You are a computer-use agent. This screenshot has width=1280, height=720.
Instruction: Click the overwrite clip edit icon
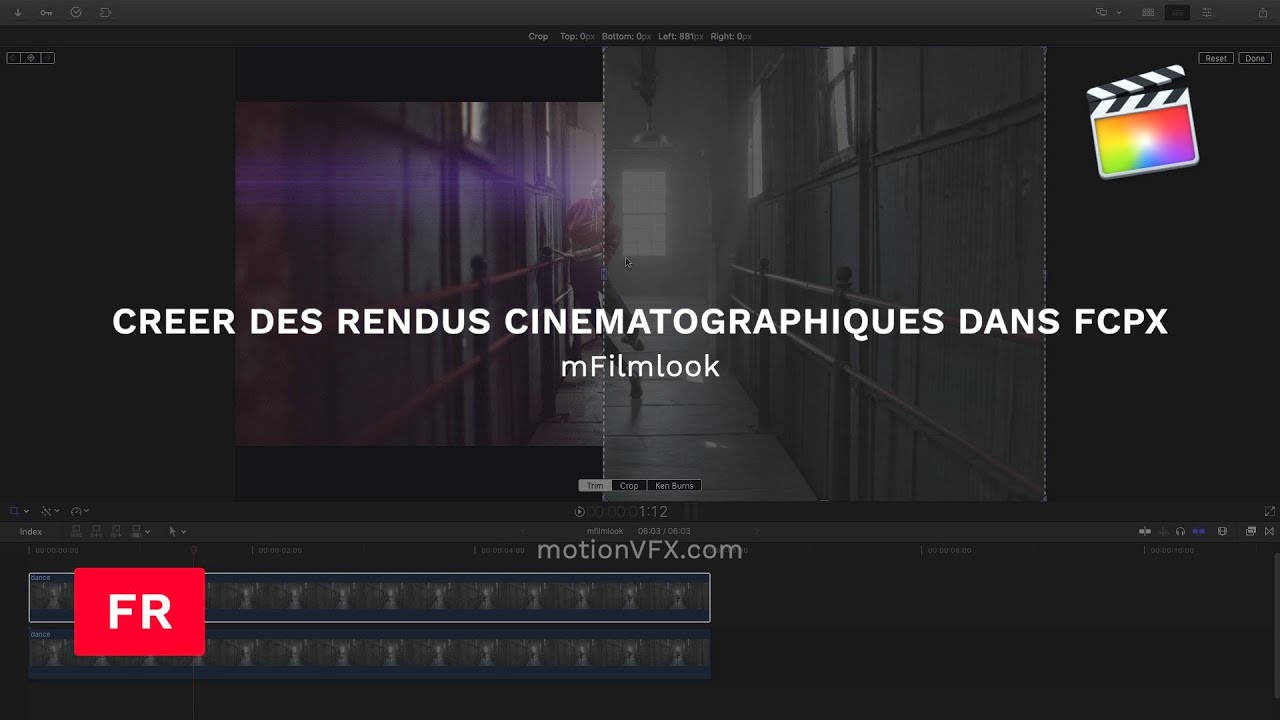136,532
